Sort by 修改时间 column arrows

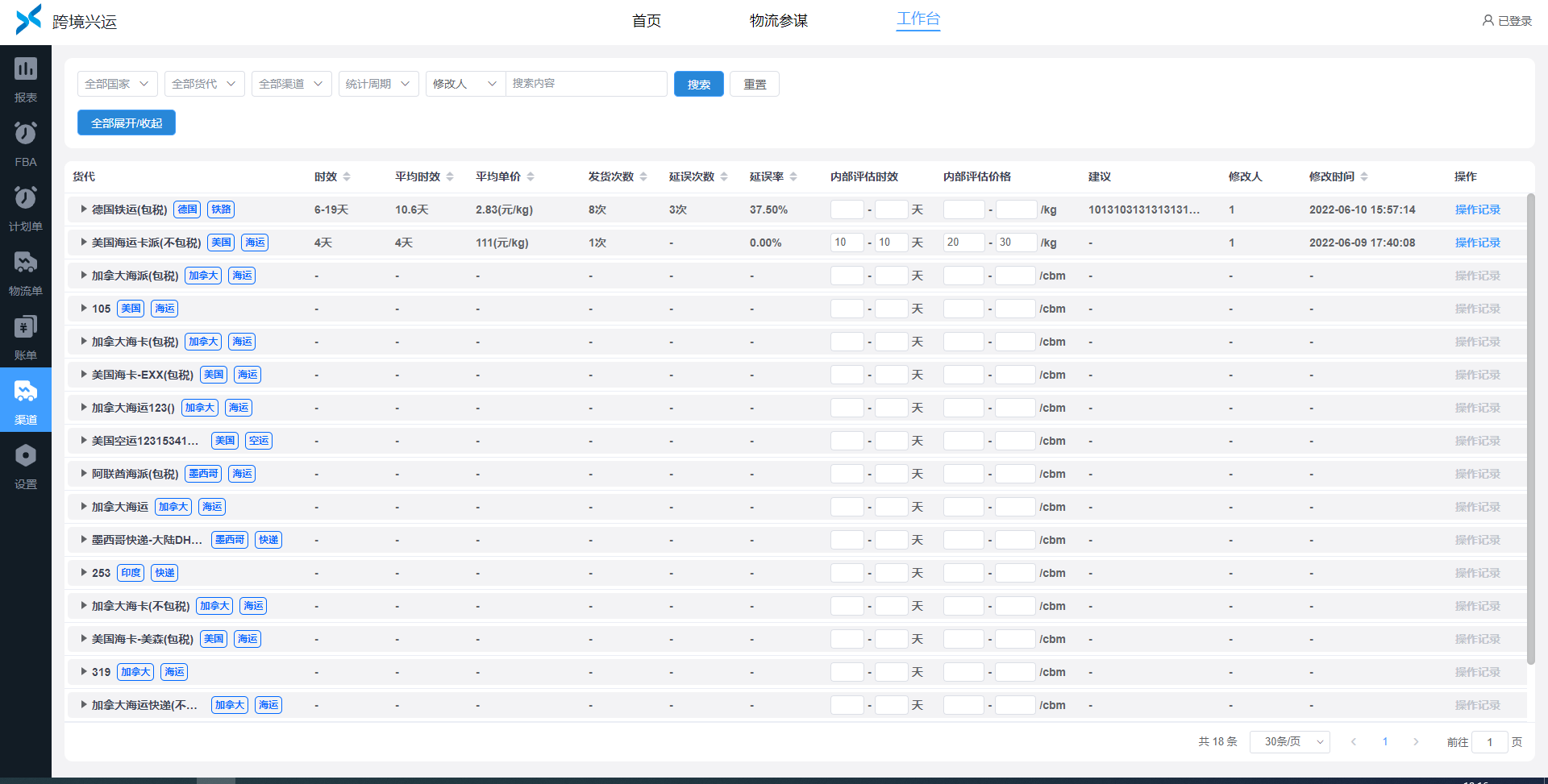pos(1364,176)
